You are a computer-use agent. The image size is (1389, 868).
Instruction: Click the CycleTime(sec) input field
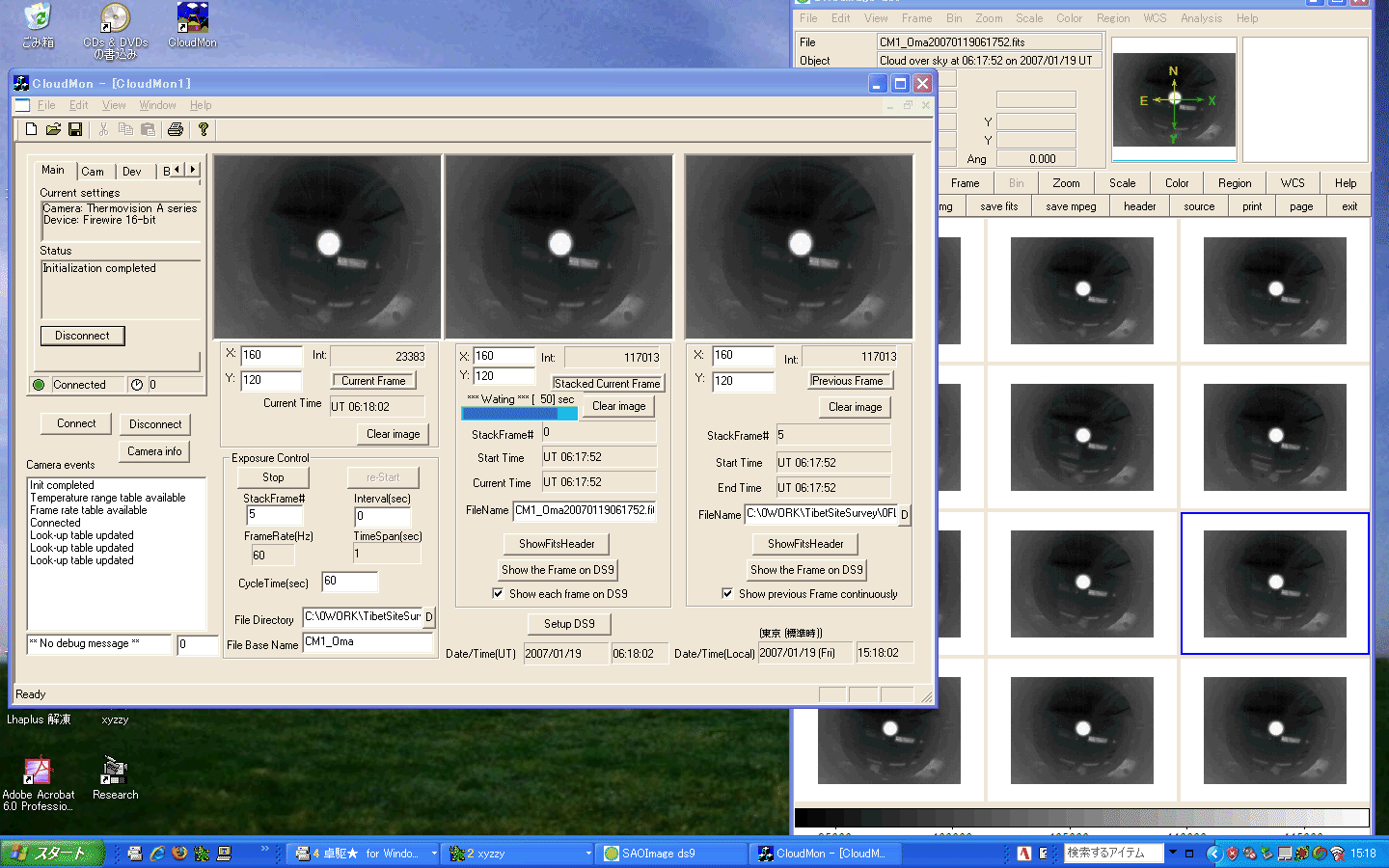click(349, 582)
